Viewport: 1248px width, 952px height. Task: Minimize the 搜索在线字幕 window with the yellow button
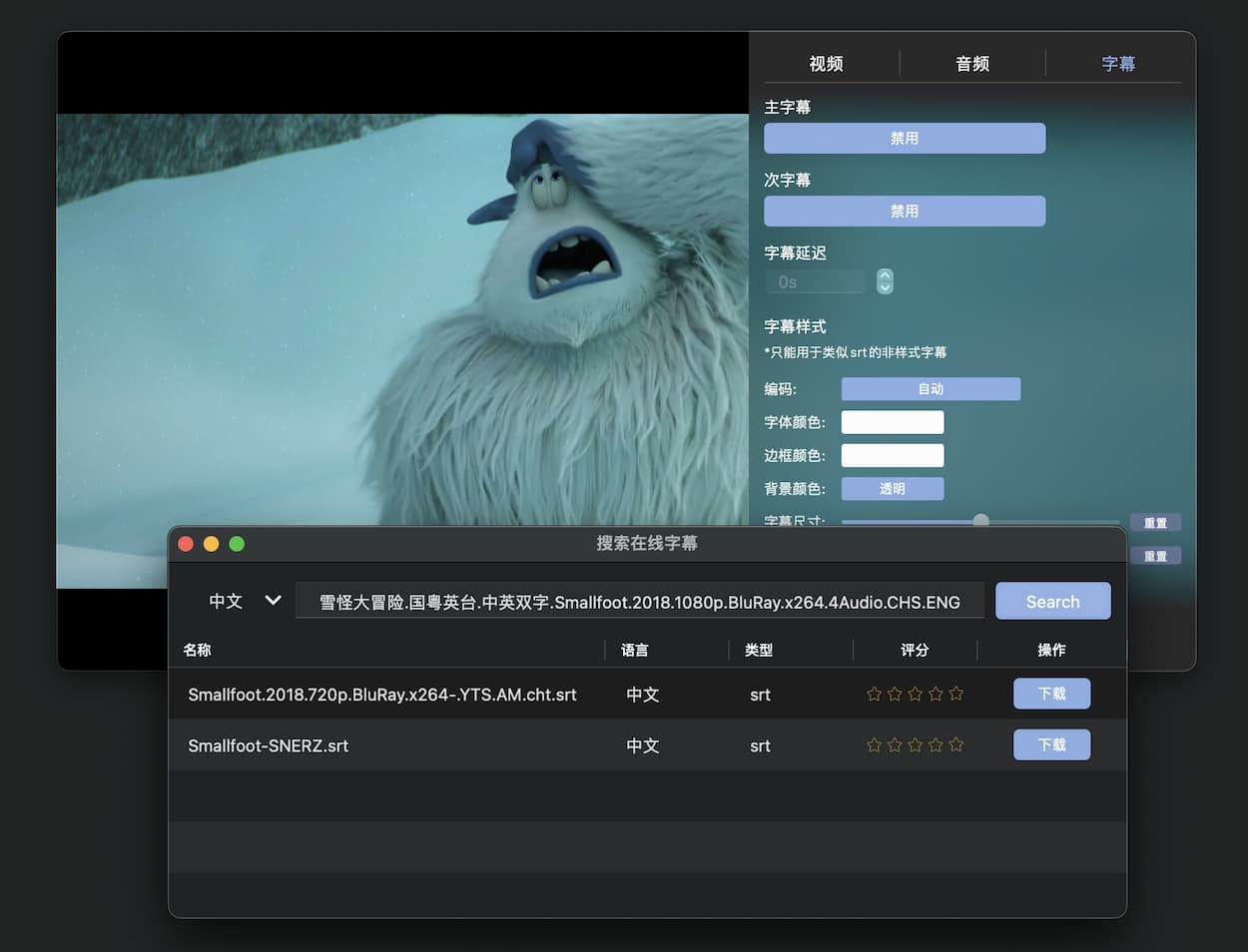[211, 544]
